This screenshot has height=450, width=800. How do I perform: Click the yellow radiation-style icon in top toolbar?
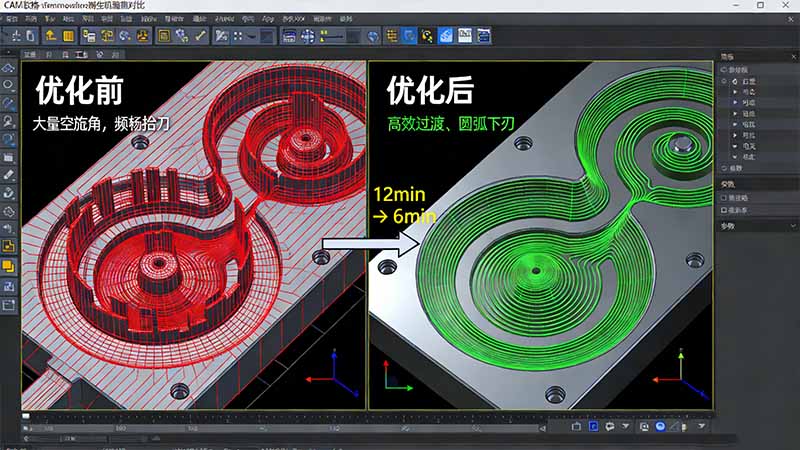143,36
